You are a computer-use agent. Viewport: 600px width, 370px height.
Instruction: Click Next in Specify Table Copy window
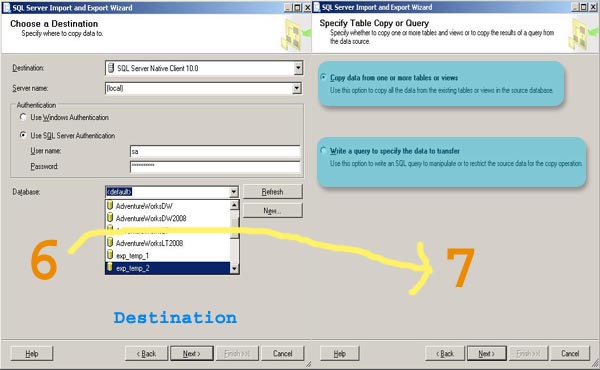(487, 354)
